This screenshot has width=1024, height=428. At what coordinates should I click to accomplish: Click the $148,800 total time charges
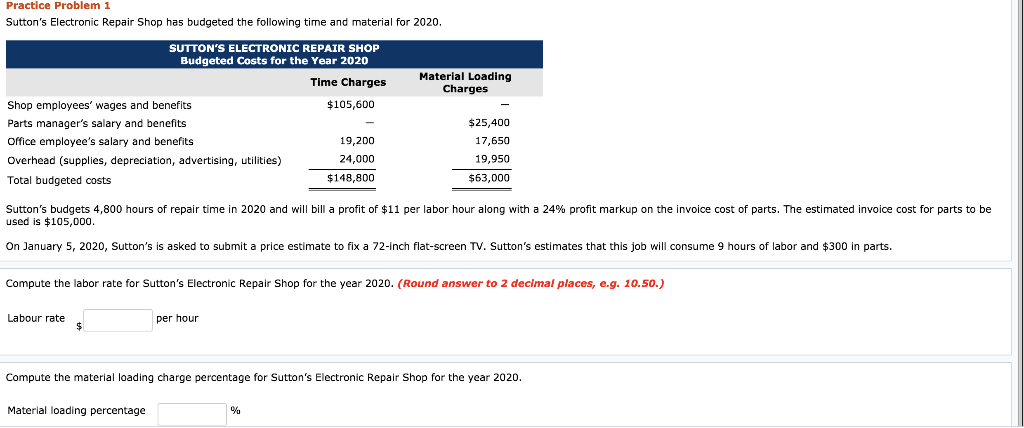coord(351,178)
